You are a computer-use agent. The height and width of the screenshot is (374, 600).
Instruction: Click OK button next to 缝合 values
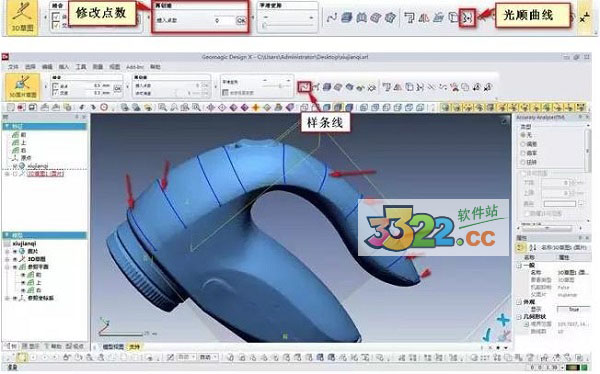[x=117, y=89]
